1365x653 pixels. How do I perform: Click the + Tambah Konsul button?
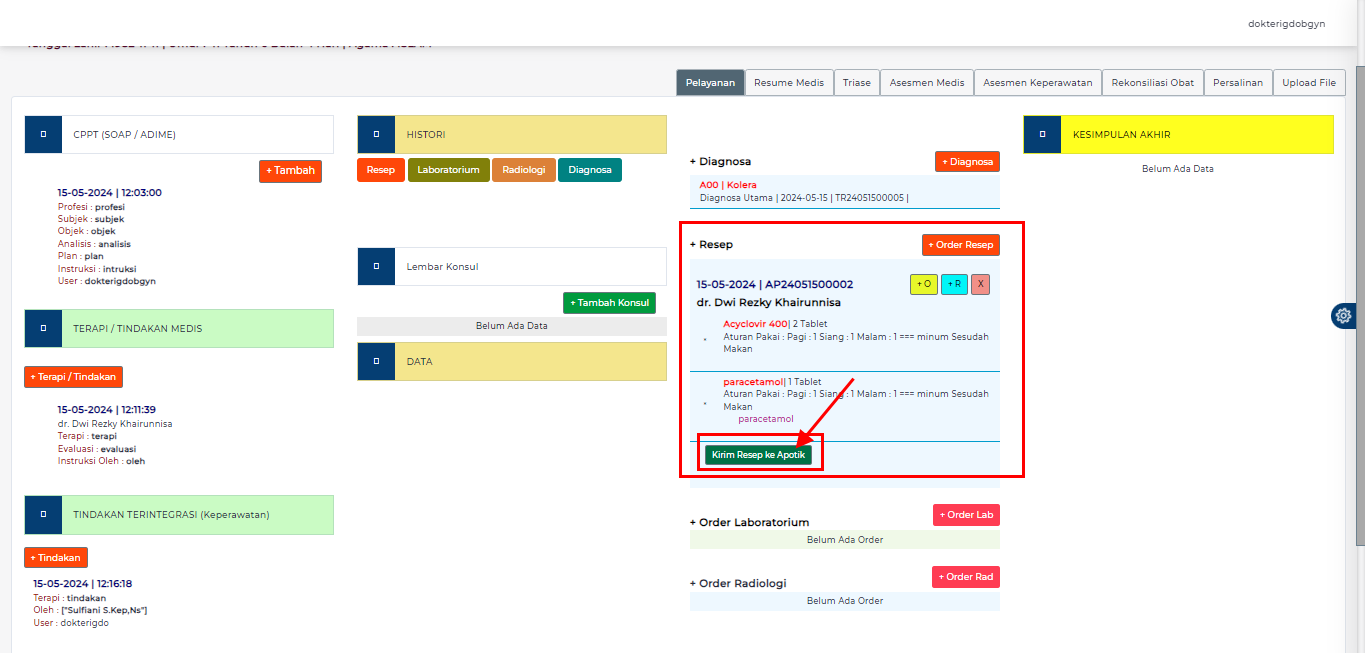[609, 303]
